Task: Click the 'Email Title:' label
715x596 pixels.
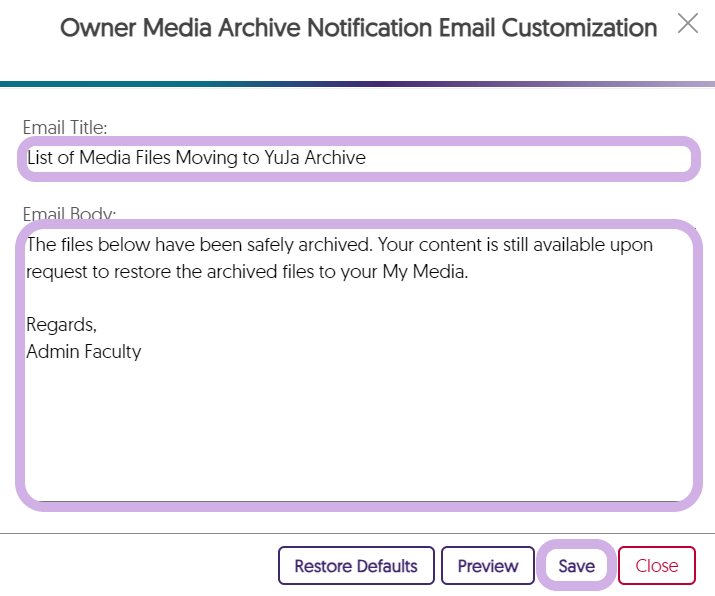Action: (65, 127)
